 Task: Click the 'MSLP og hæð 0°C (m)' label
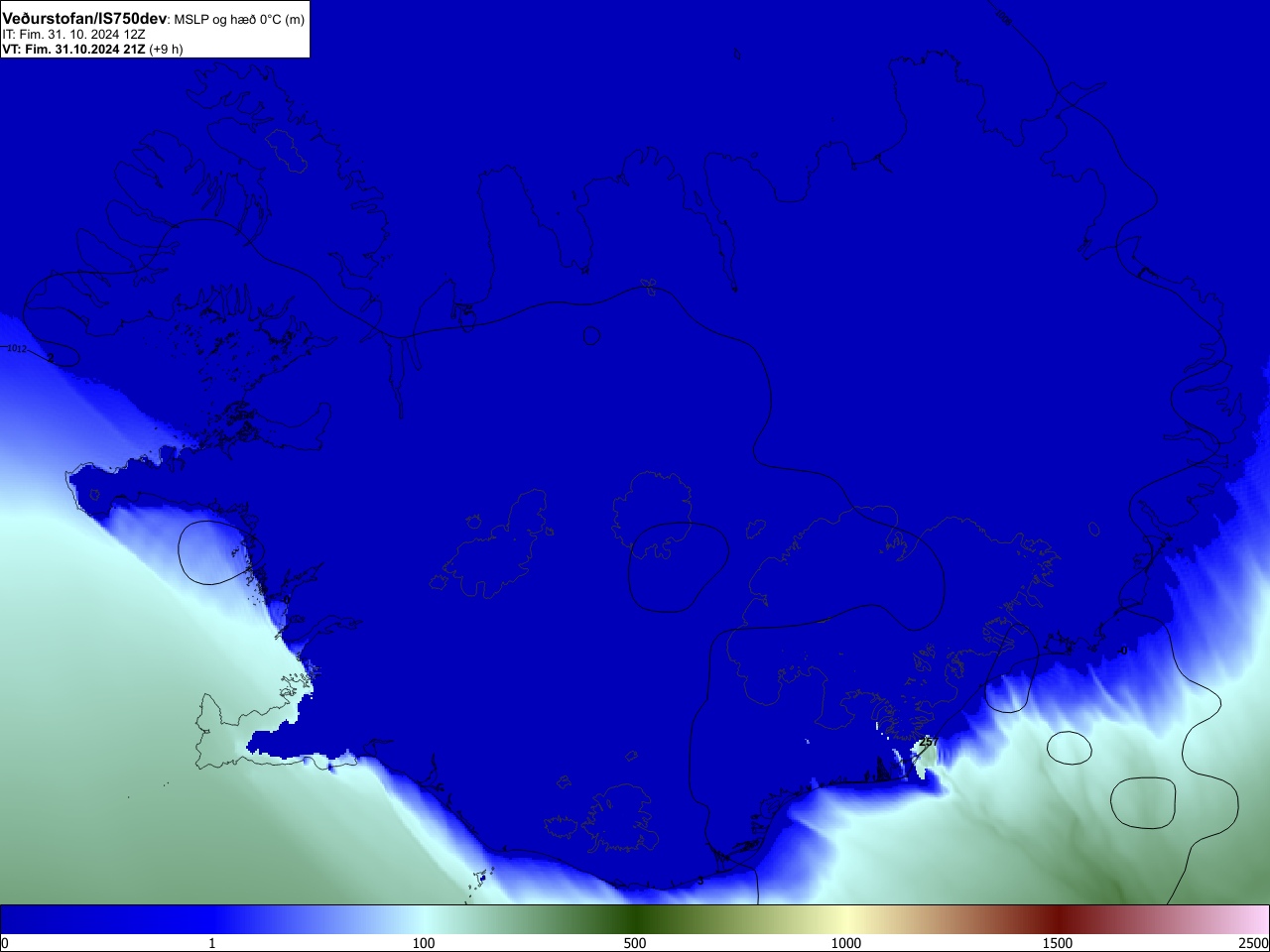[239, 20]
